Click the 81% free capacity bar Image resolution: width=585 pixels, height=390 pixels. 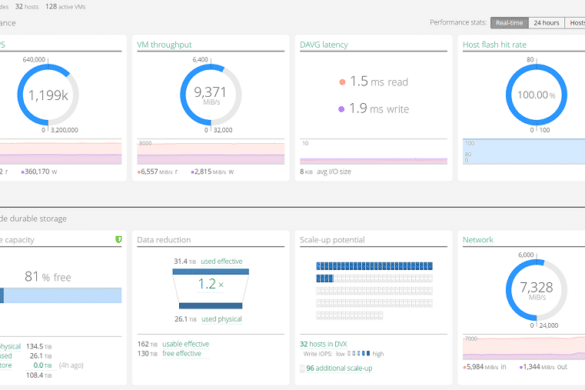tap(61, 295)
